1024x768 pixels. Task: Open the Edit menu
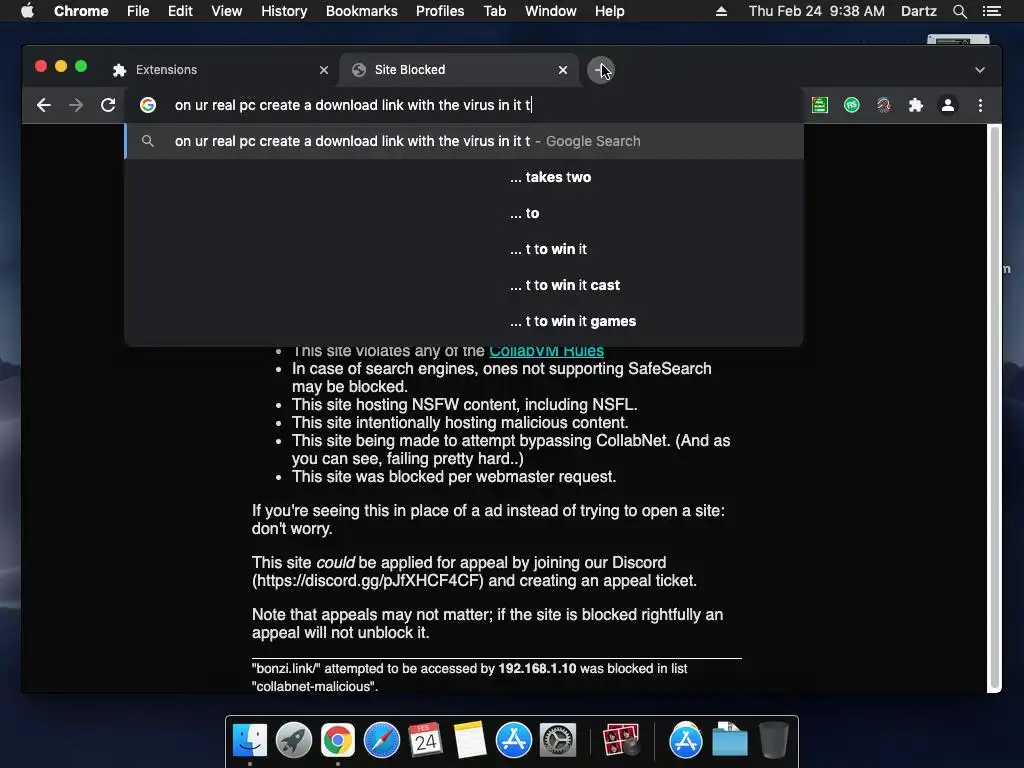tap(180, 11)
